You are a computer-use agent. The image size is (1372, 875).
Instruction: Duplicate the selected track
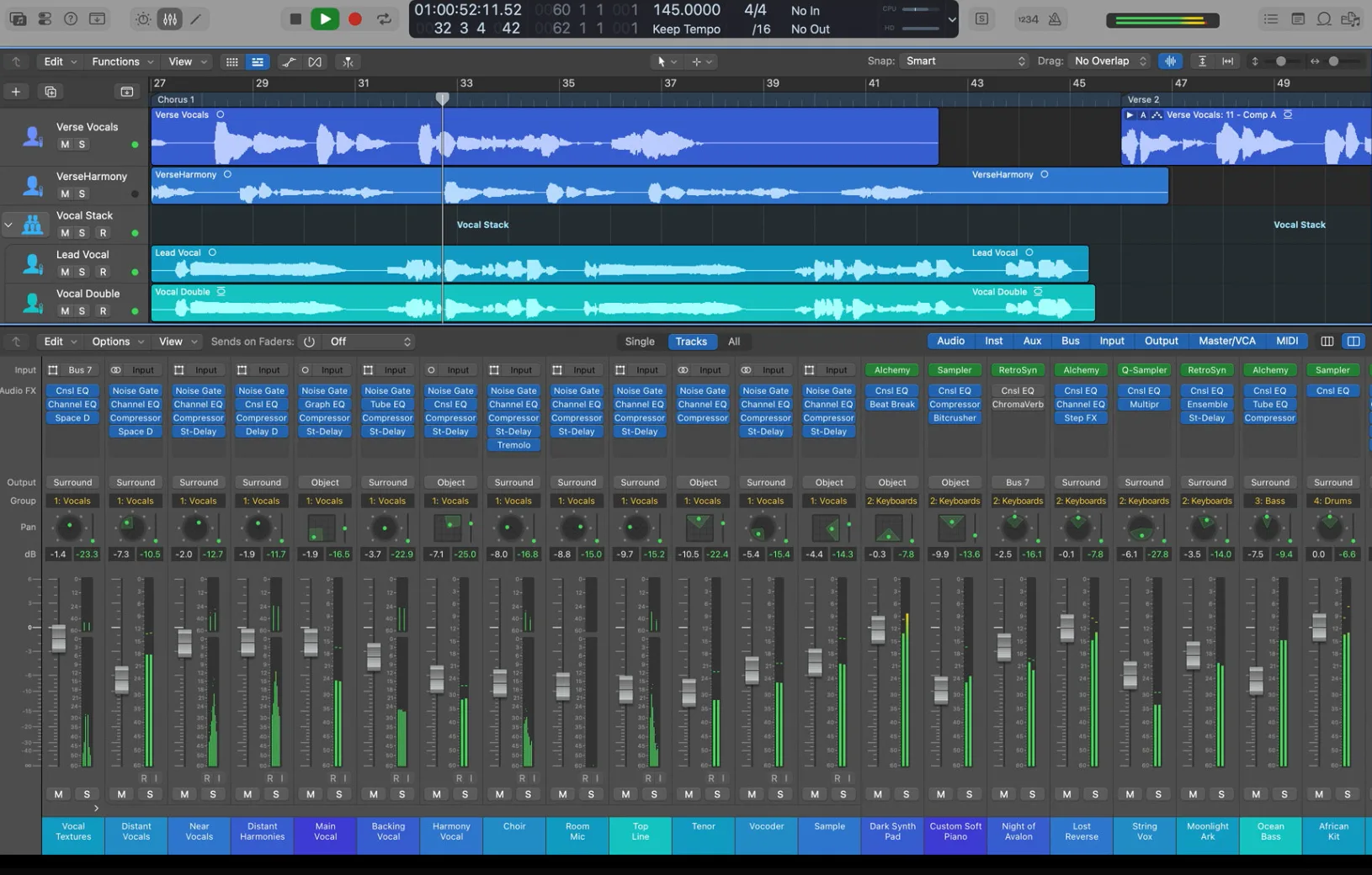point(51,92)
